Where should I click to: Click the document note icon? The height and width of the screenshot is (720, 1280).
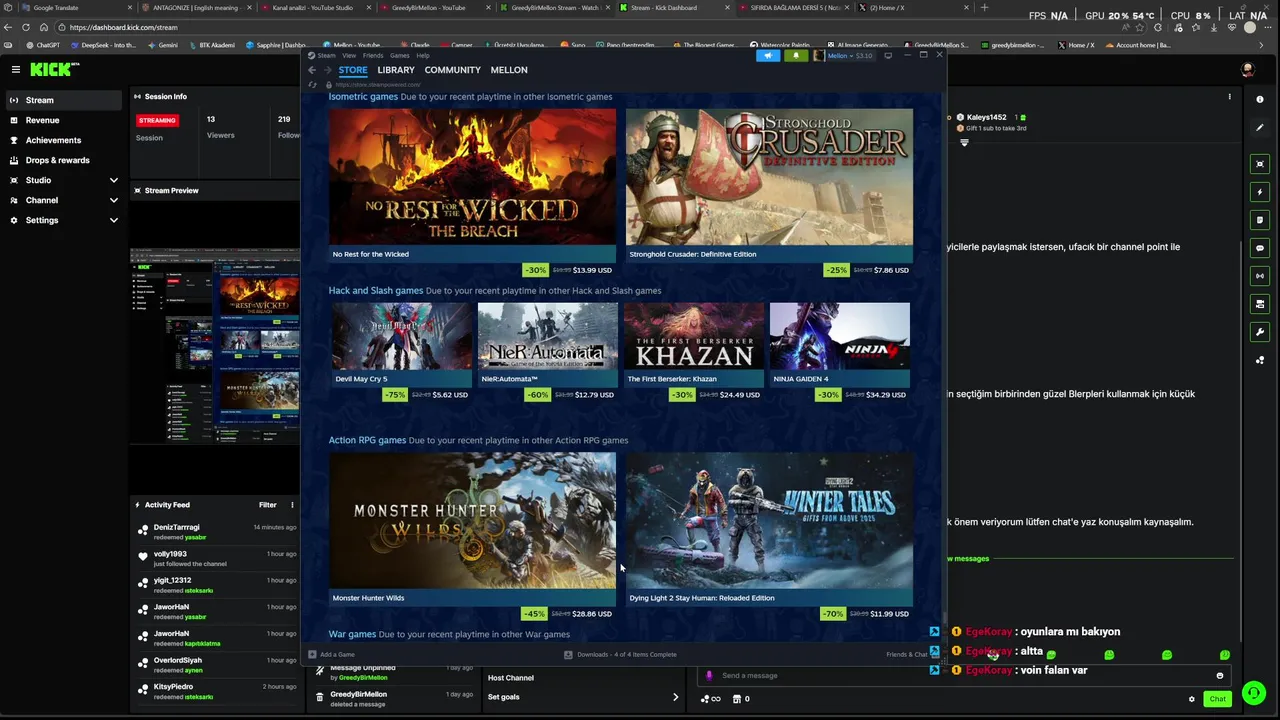tap(1260, 220)
